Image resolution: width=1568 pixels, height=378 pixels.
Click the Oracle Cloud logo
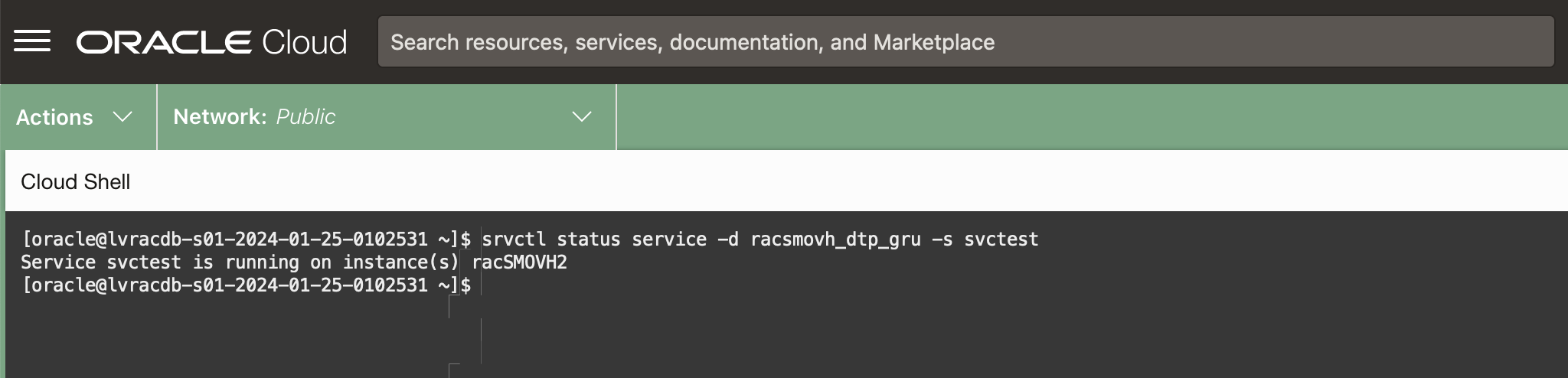(x=211, y=42)
